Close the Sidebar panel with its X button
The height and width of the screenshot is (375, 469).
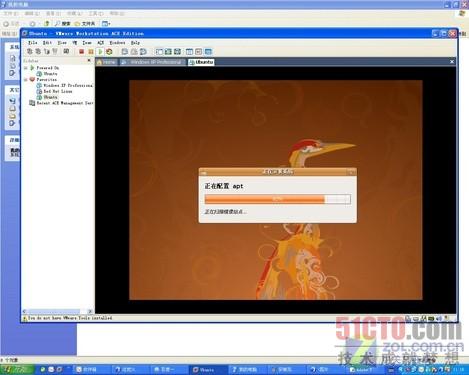[x=89, y=60]
